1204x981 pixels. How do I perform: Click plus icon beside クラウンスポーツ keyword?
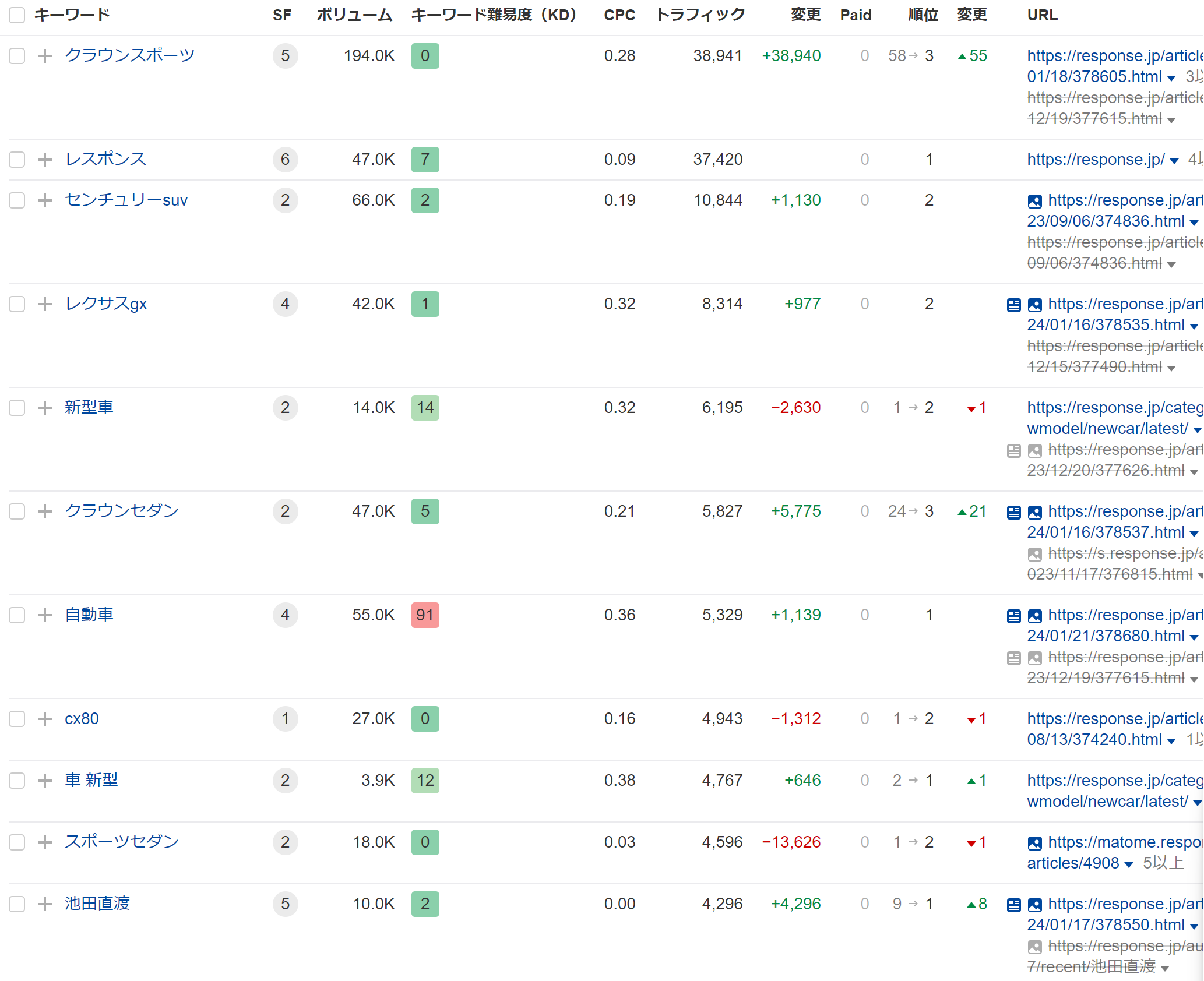[45, 56]
